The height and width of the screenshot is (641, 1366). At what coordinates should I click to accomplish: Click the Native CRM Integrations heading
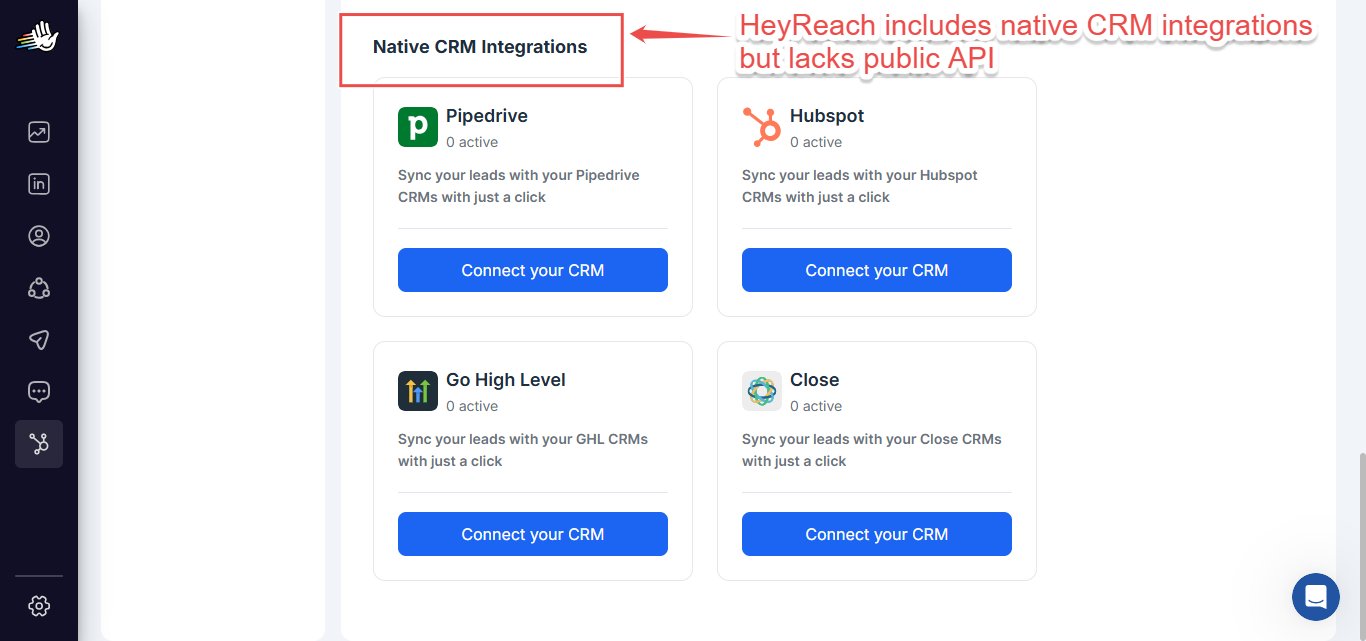(x=480, y=47)
